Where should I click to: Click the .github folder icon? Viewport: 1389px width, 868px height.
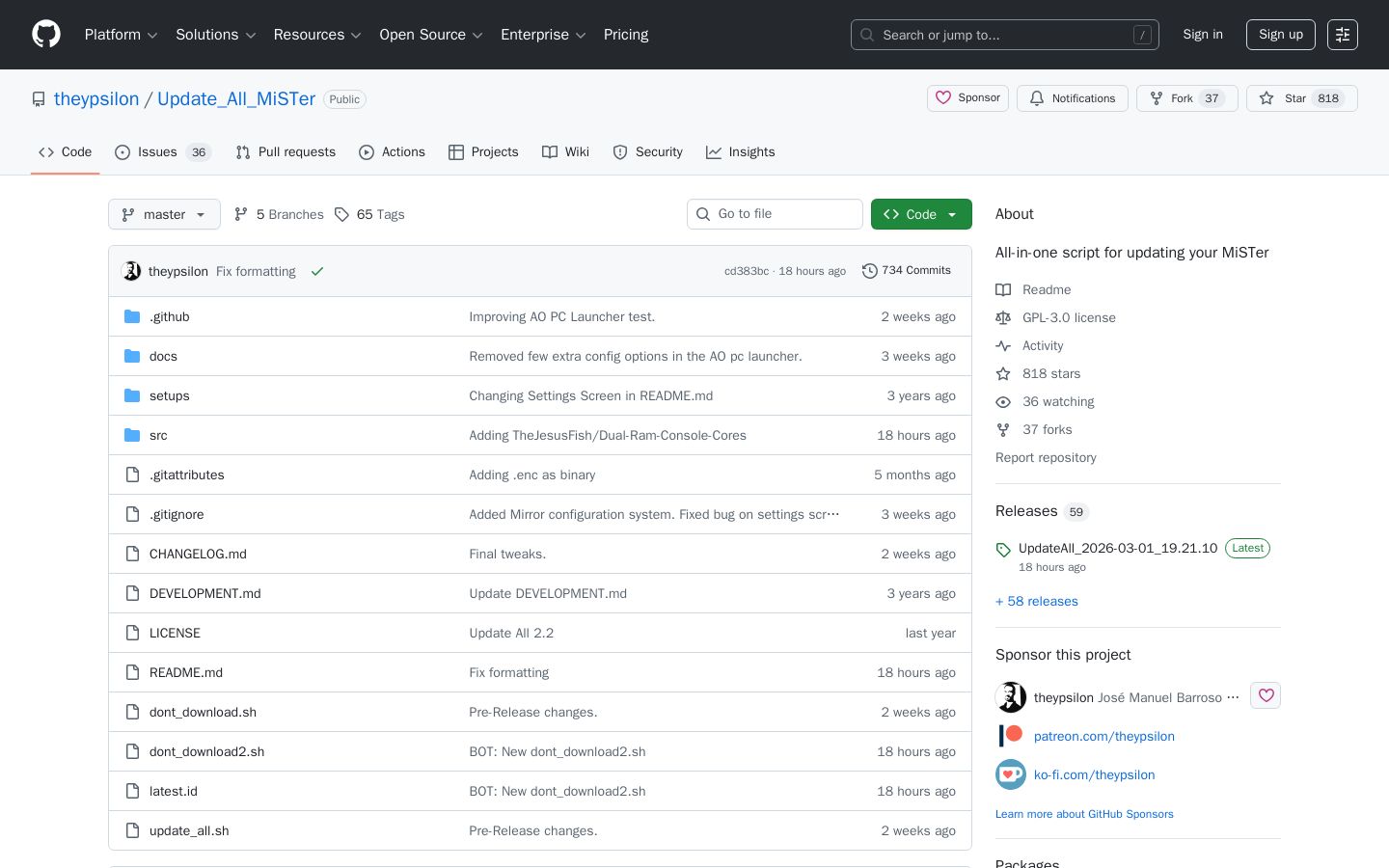132,316
